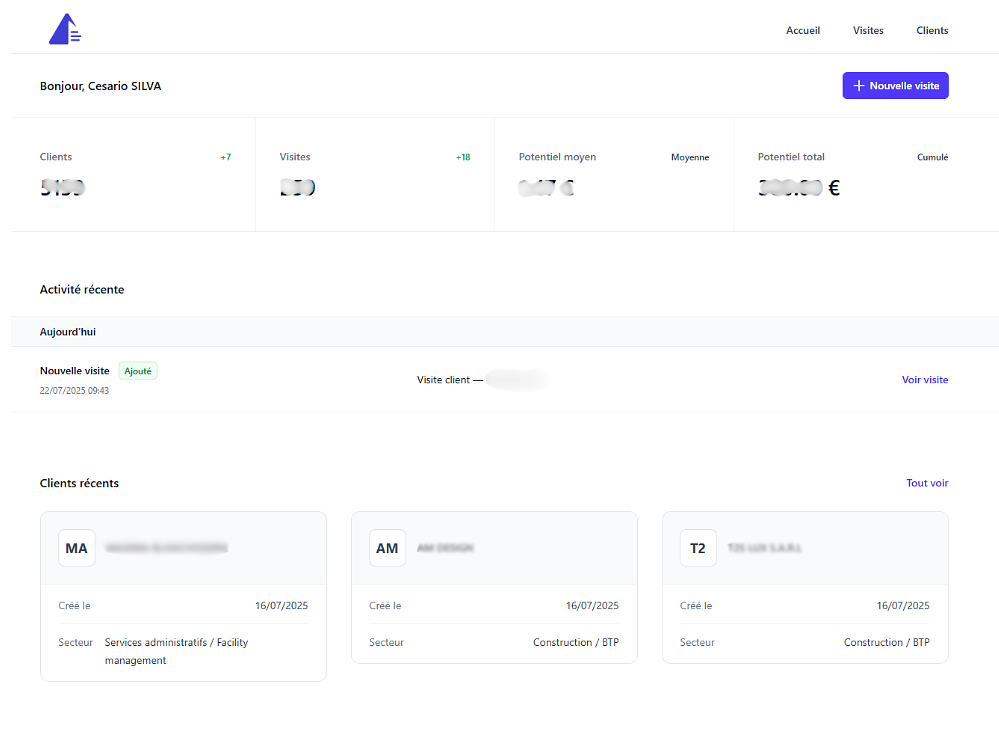Click Tout voir for recent clients

[x=927, y=483]
